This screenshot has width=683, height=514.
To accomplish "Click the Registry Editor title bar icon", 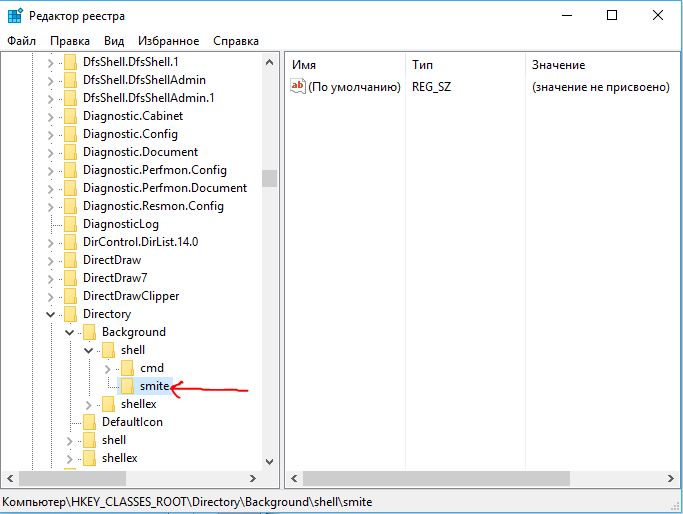I will (x=15, y=16).
